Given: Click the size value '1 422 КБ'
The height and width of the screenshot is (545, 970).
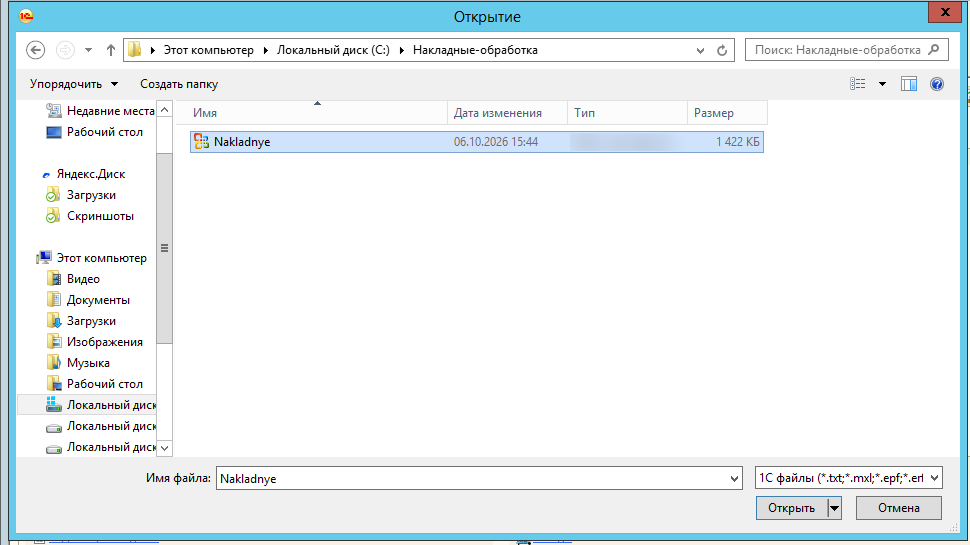Looking at the screenshot, I should (x=737, y=142).
